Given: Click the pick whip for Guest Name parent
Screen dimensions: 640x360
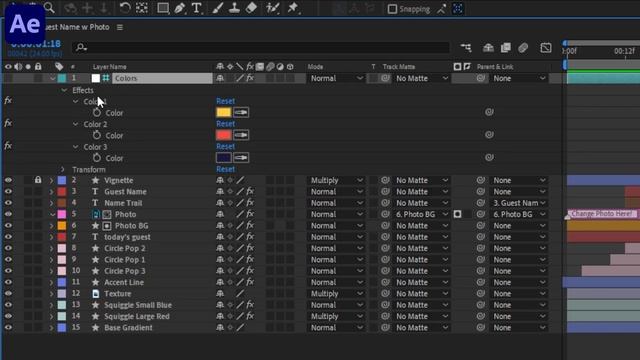Looking at the screenshot, I should point(481,191).
